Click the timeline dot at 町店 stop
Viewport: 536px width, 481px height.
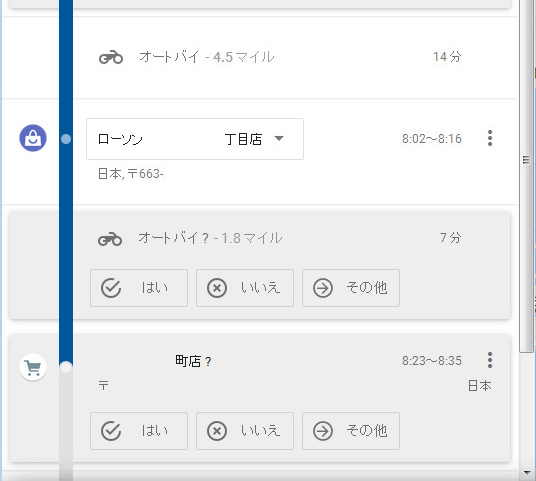coord(66,368)
